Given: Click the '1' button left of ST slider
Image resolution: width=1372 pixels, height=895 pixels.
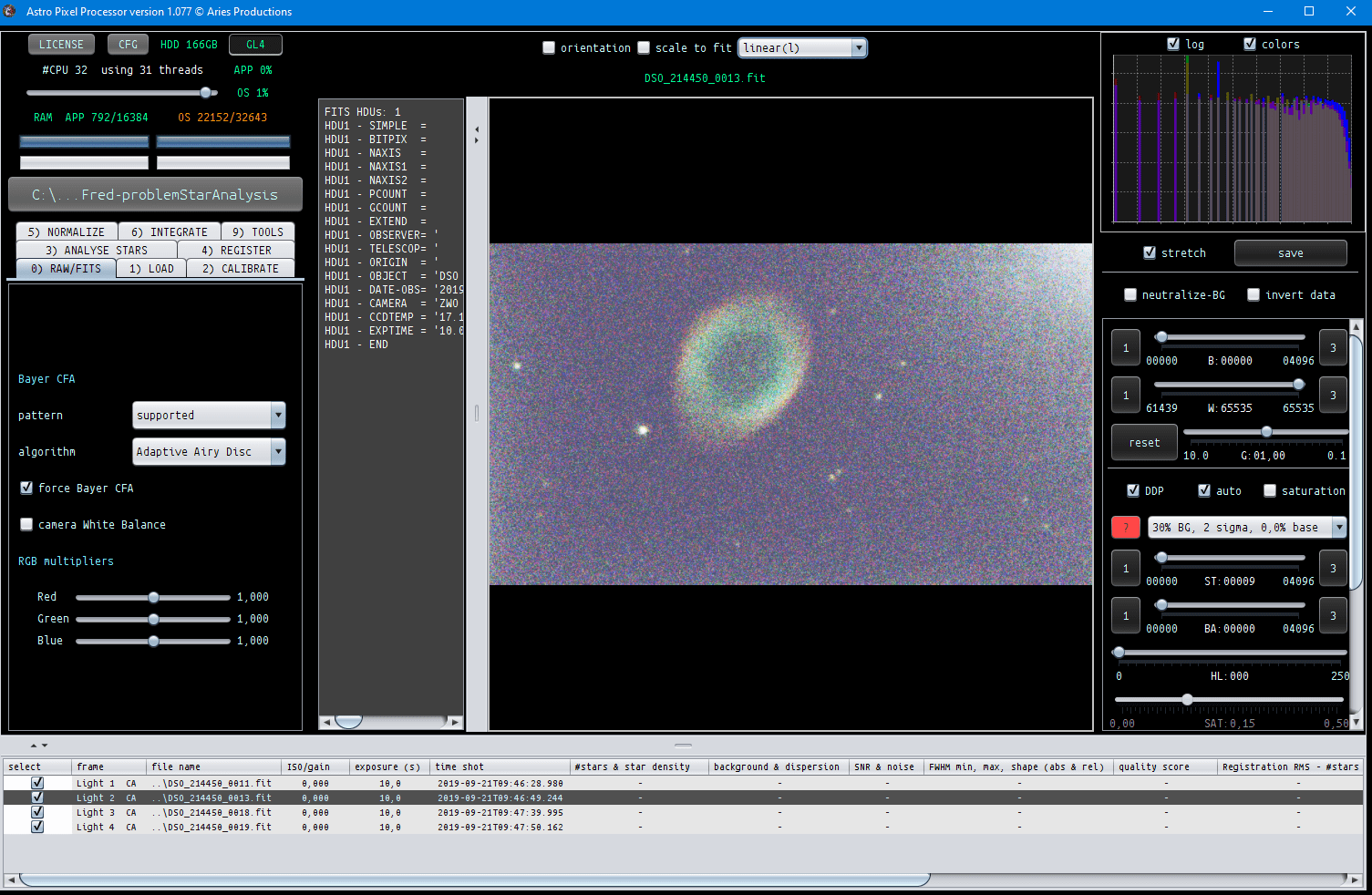Looking at the screenshot, I should (x=1126, y=568).
